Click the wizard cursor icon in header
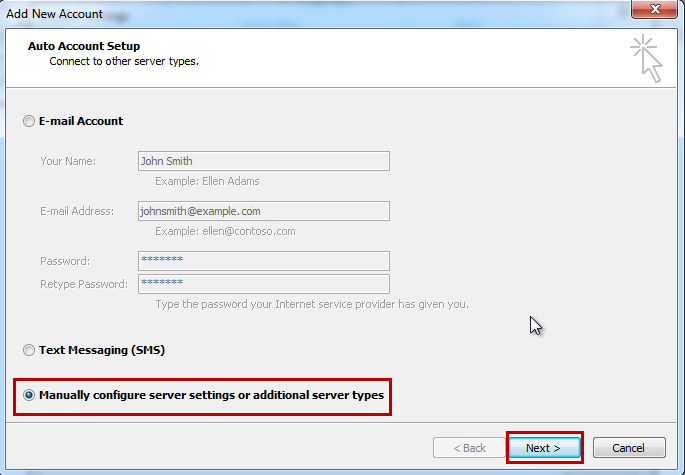This screenshot has height=475, width=685. coord(645,59)
